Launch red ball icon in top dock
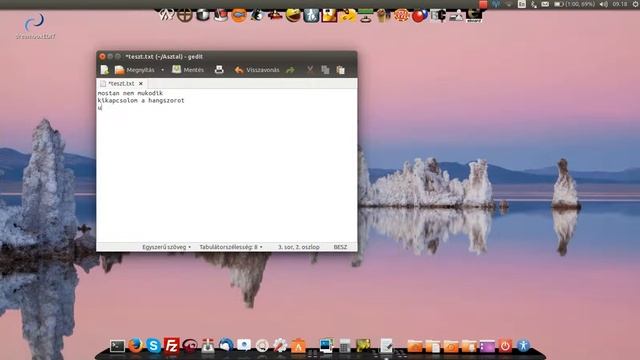Screen dimensions: 640x360 [419, 16]
